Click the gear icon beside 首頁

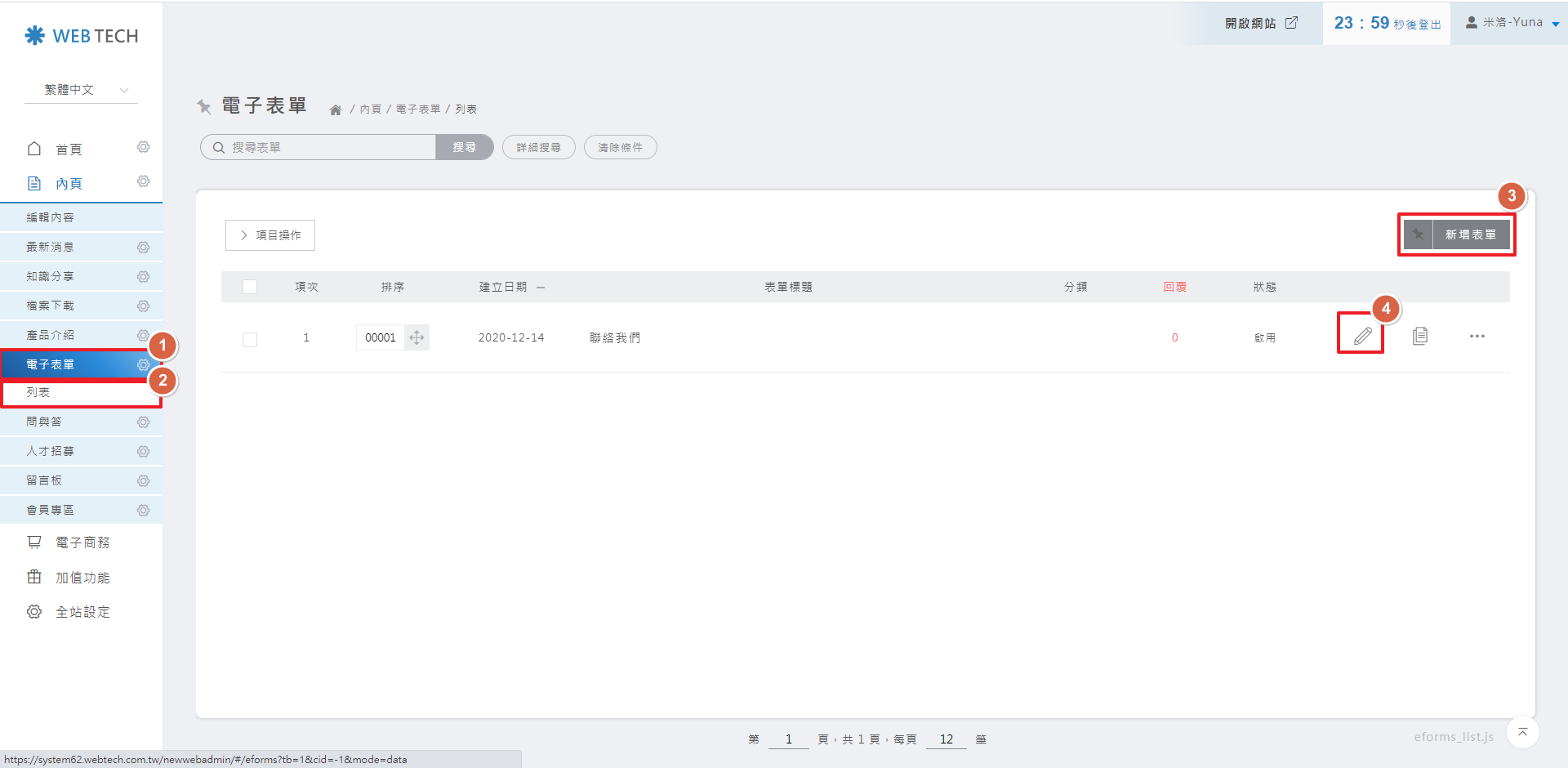coord(143,147)
